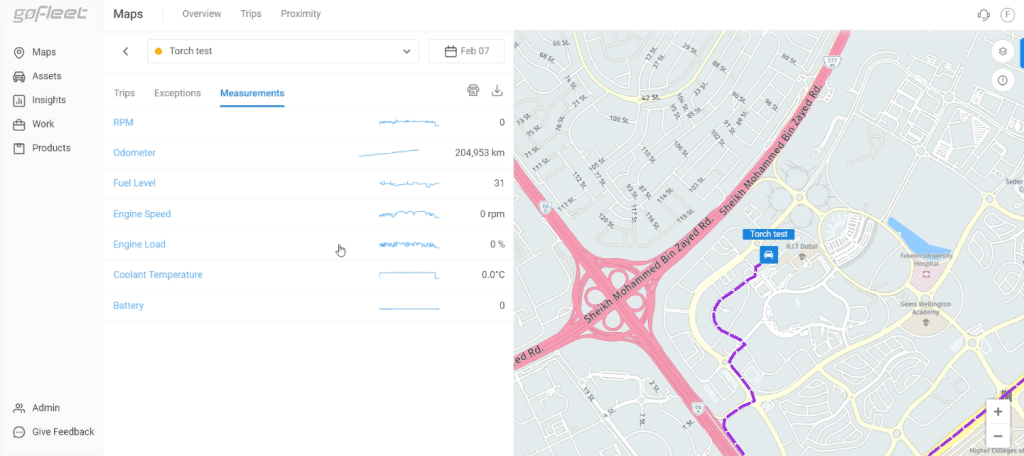Go to Assets in the sidebar
The width and height of the screenshot is (1024, 456).
[46, 76]
